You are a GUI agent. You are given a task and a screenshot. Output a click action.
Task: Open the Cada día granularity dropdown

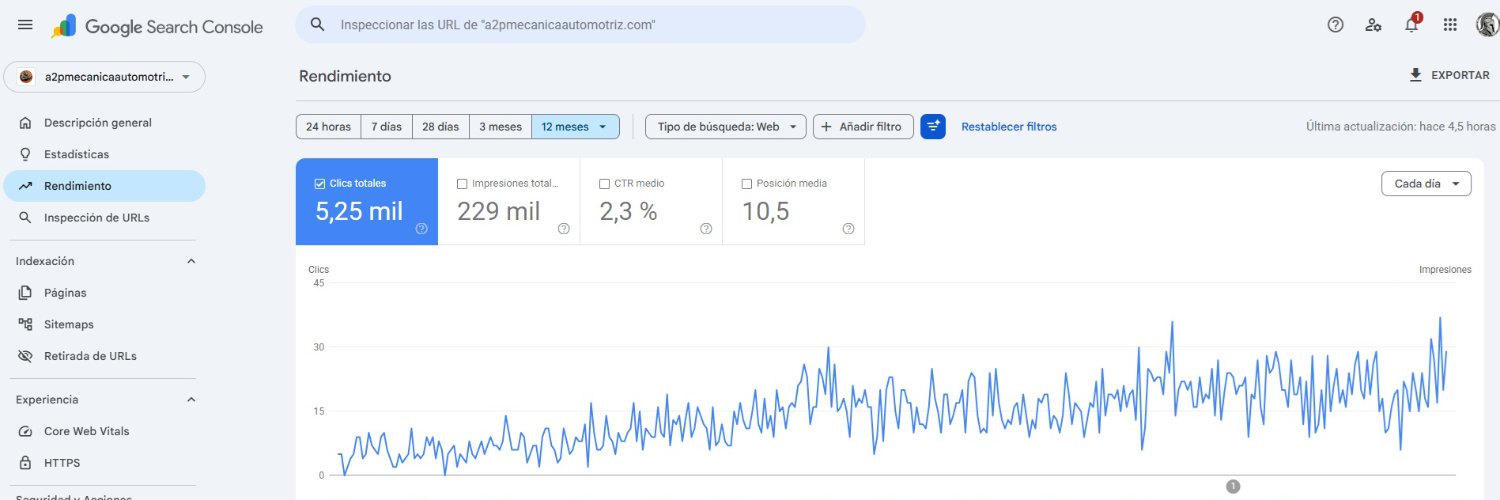pos(1426,184)
